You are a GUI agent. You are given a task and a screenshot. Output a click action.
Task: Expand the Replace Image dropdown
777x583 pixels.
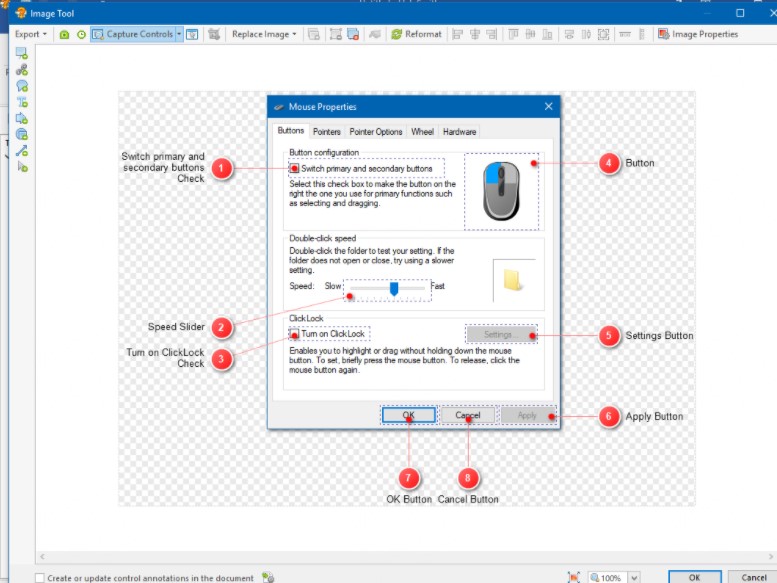click(x=265, y=34)
